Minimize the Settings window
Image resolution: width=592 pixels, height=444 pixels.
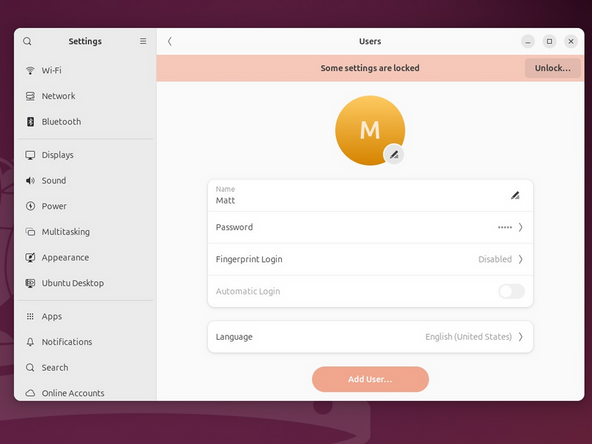coord(528,41)
